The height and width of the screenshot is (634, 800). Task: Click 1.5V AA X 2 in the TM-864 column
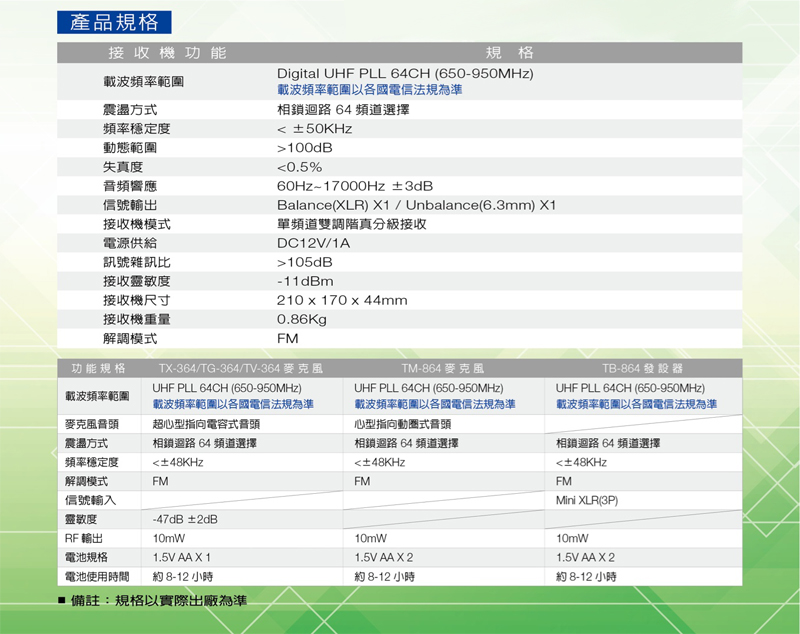(384, 557)
